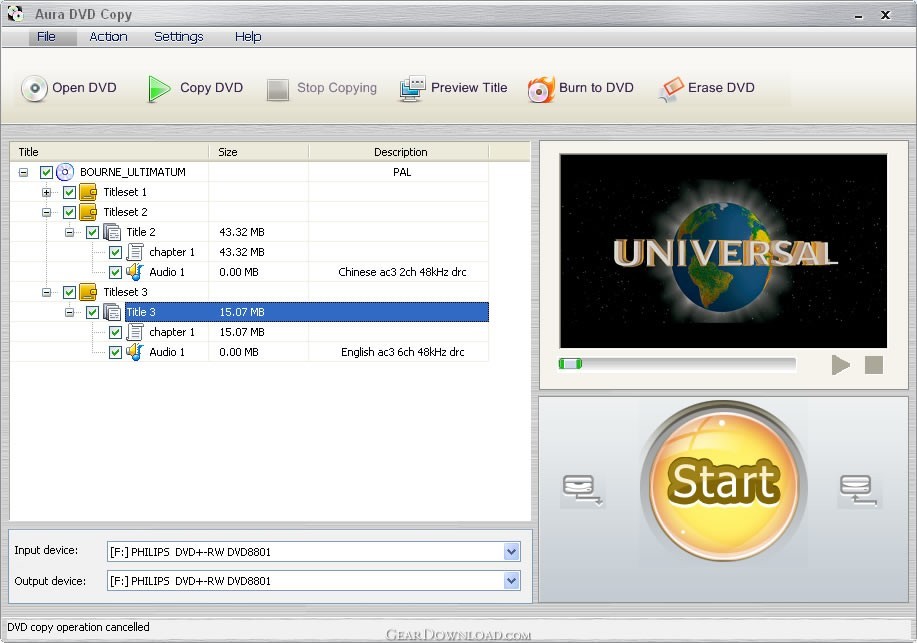Collapse the Titleset 2 node
917x643 pixels.
[46, 212]
